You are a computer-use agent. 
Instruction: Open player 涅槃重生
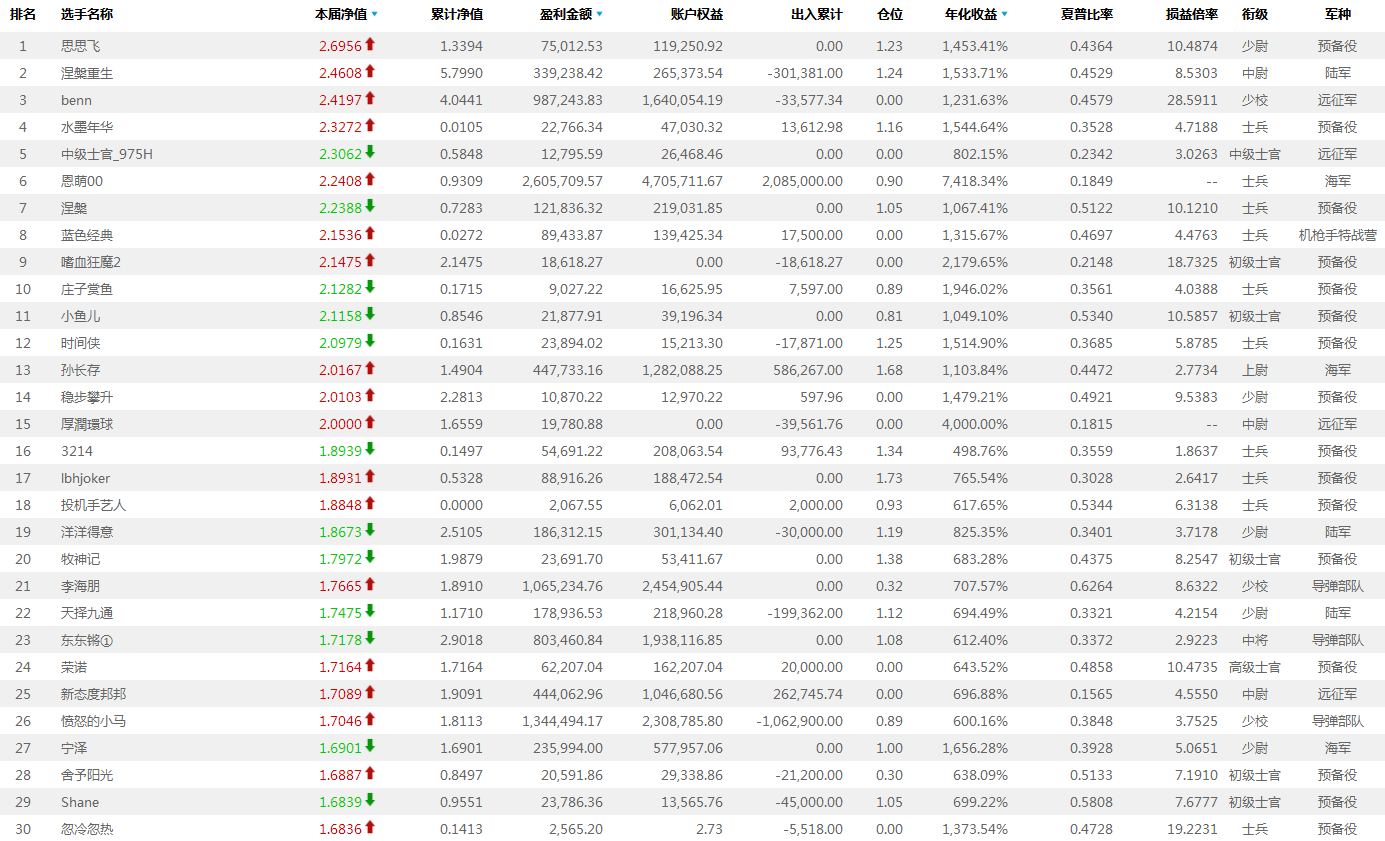87,73
